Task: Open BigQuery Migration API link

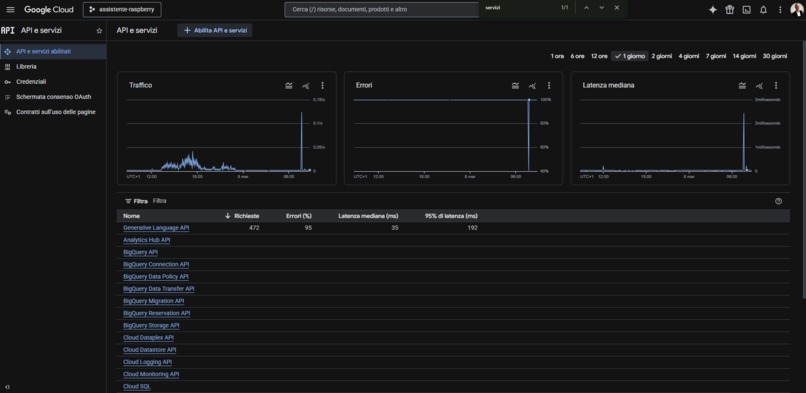Action: 154,301
